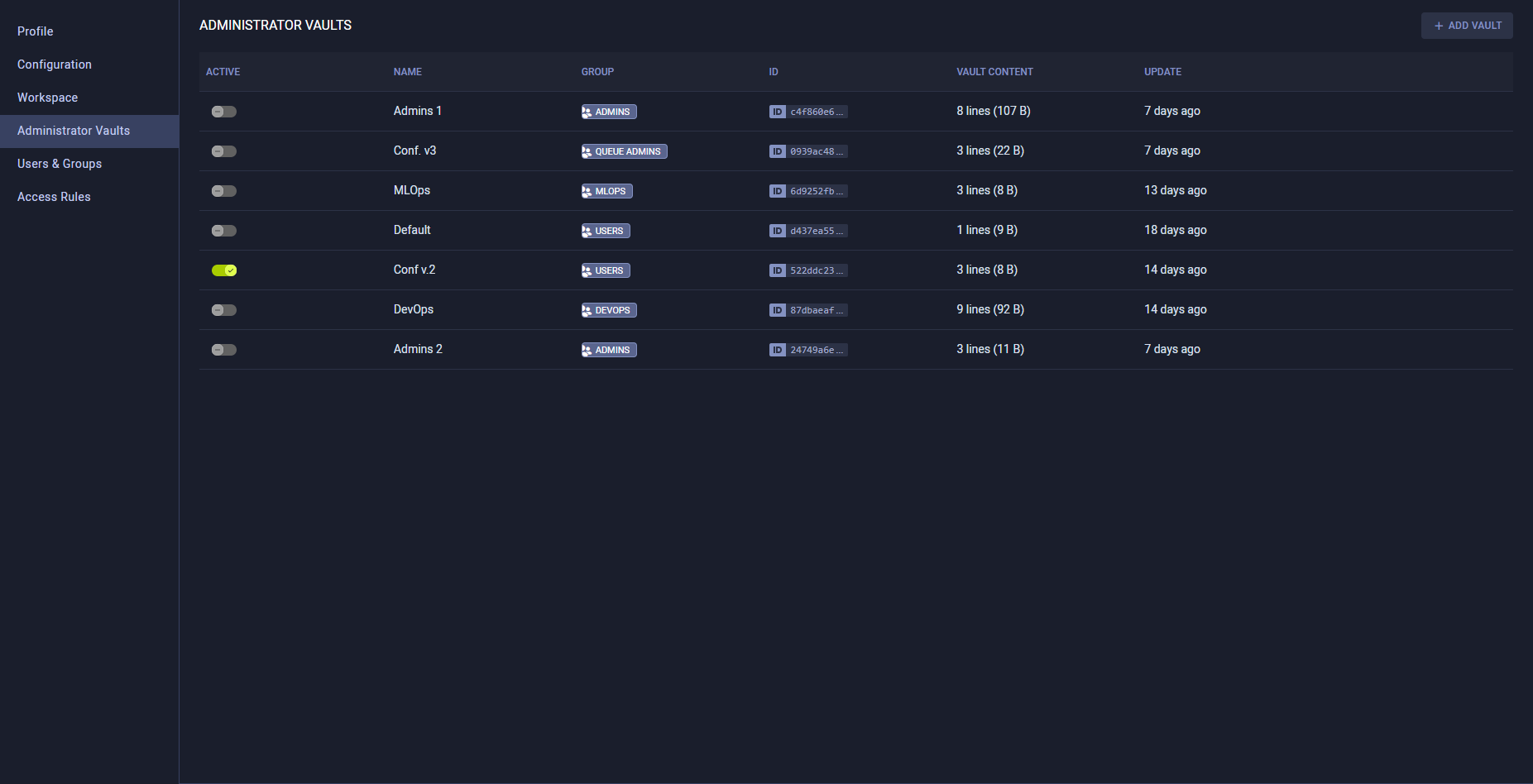Screen dimensions: 1533x784
Task: Click group icon on DEVOPS tag
Action: (x=587, y=310)
